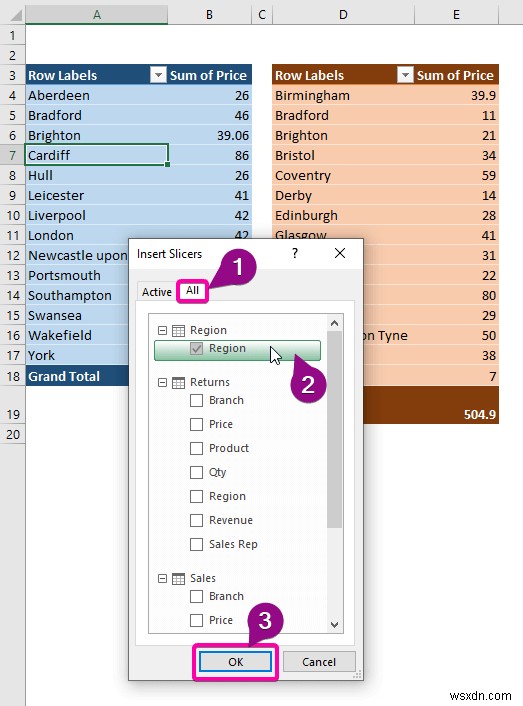Select column C header
This screenshot has width=523, height=706.
pos(262,14)
